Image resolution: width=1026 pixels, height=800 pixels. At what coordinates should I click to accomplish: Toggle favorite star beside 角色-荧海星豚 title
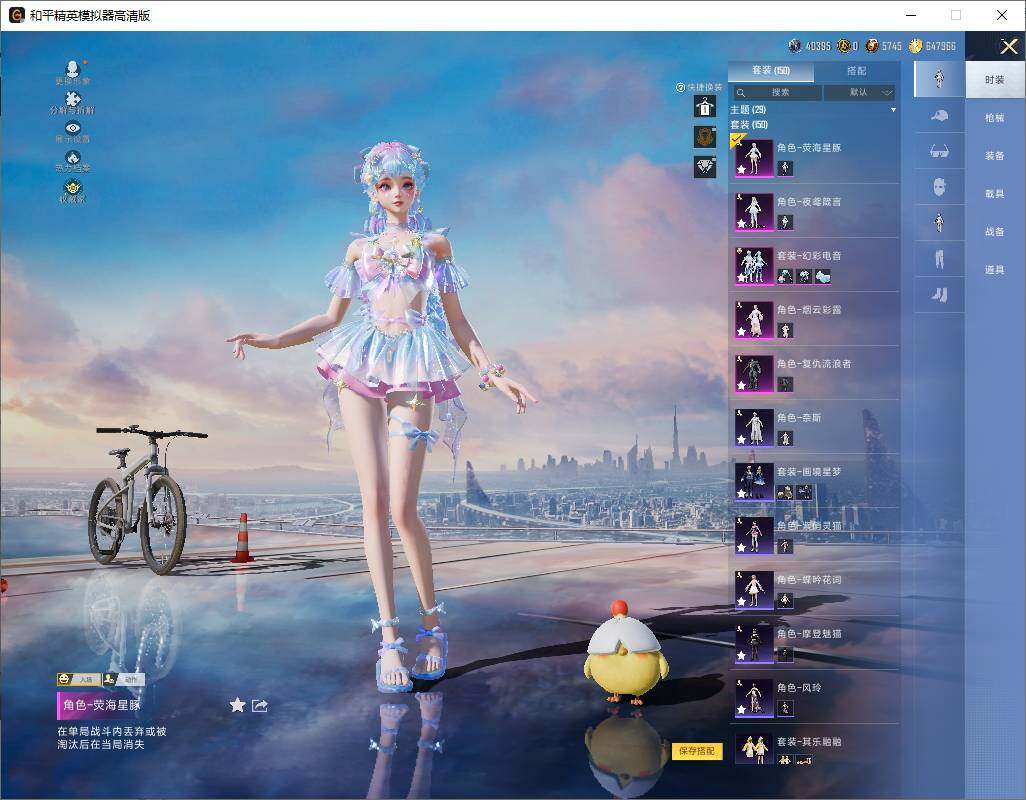tap(238, 705)
